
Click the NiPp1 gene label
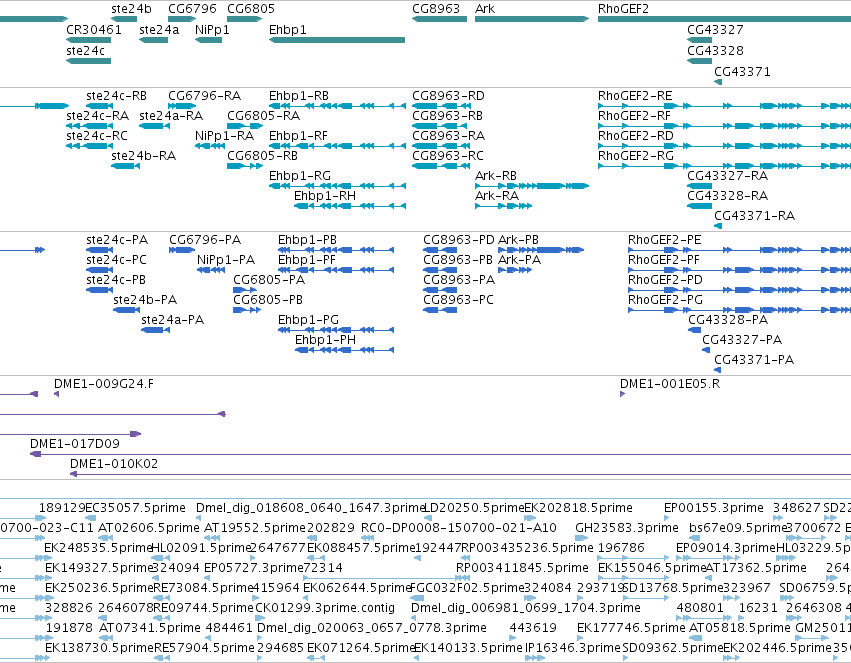point(212,29)
